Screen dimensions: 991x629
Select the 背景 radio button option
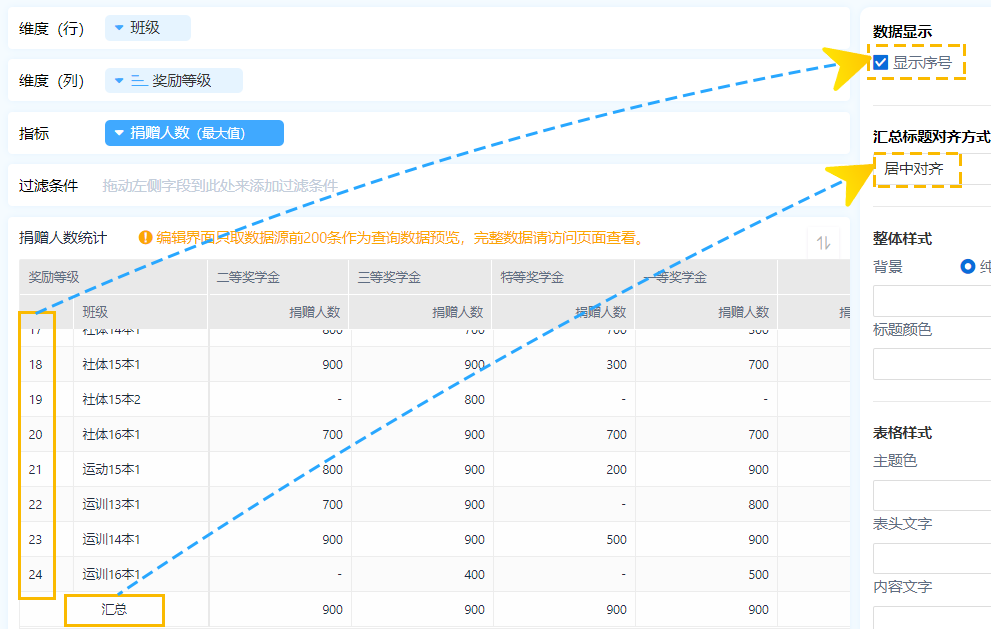pyautogui.click(x=967, y=267)
